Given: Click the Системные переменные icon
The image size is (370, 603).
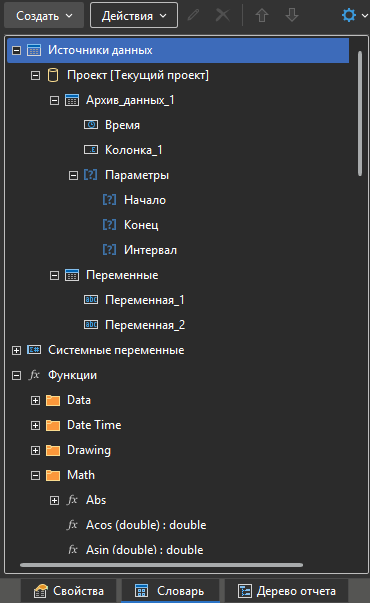Looking at the screenshot, I should tap(34, 350).
